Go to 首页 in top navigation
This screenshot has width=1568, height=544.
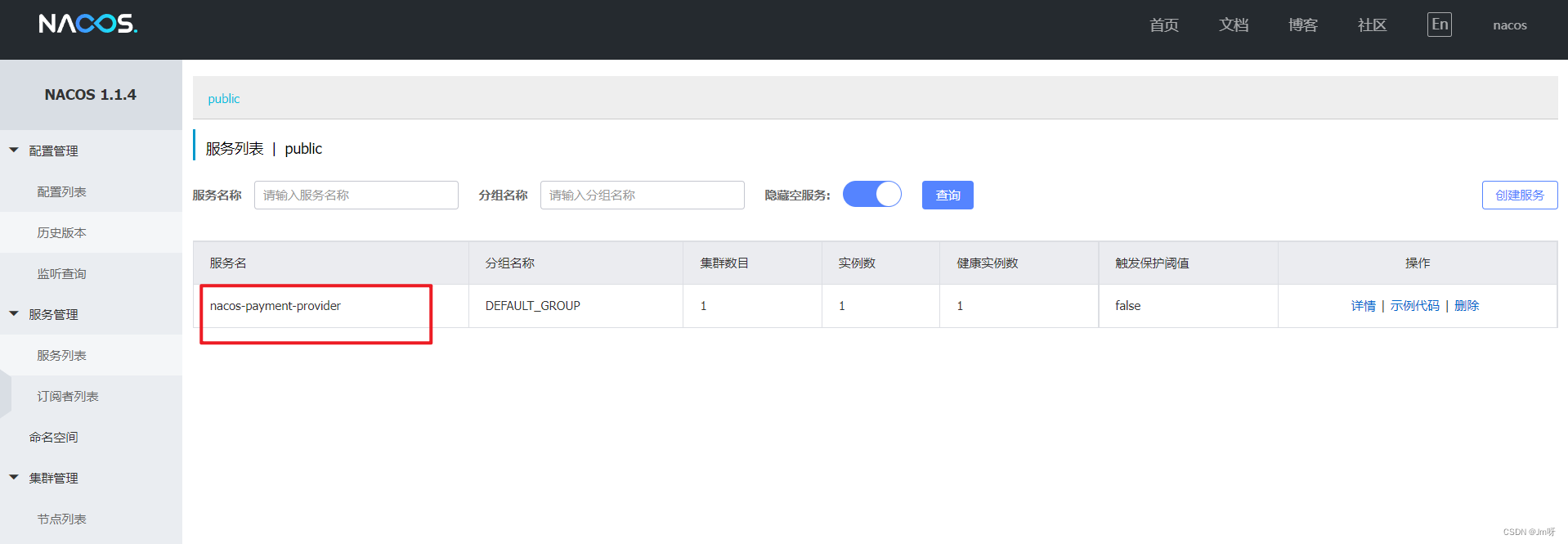(1164, 25)
